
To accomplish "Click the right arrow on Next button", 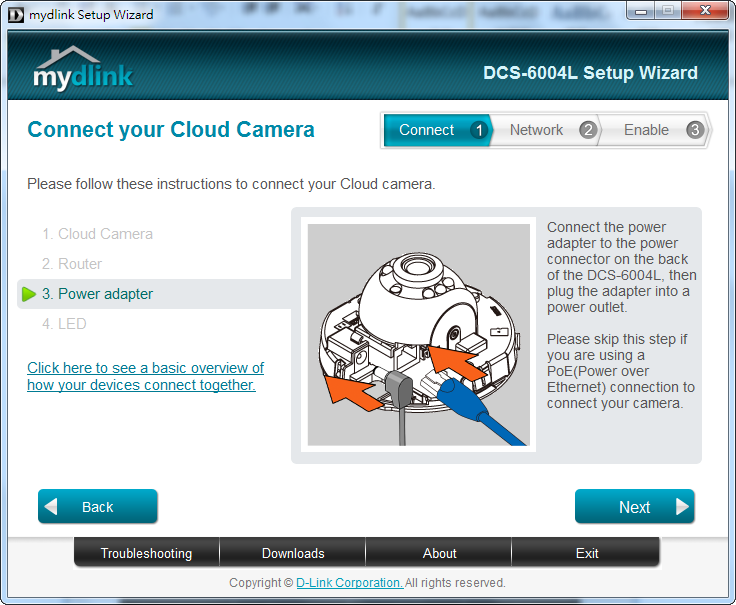I will pos(682,507).
